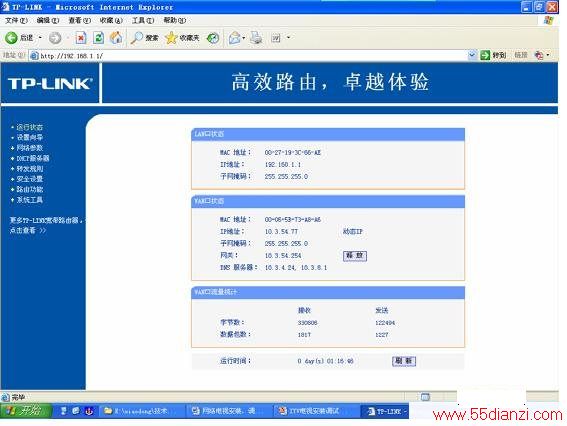Screen dimensions: 567x426
Task: Click the 刷新 button beside running time
Action: click(x=404, y=361)
